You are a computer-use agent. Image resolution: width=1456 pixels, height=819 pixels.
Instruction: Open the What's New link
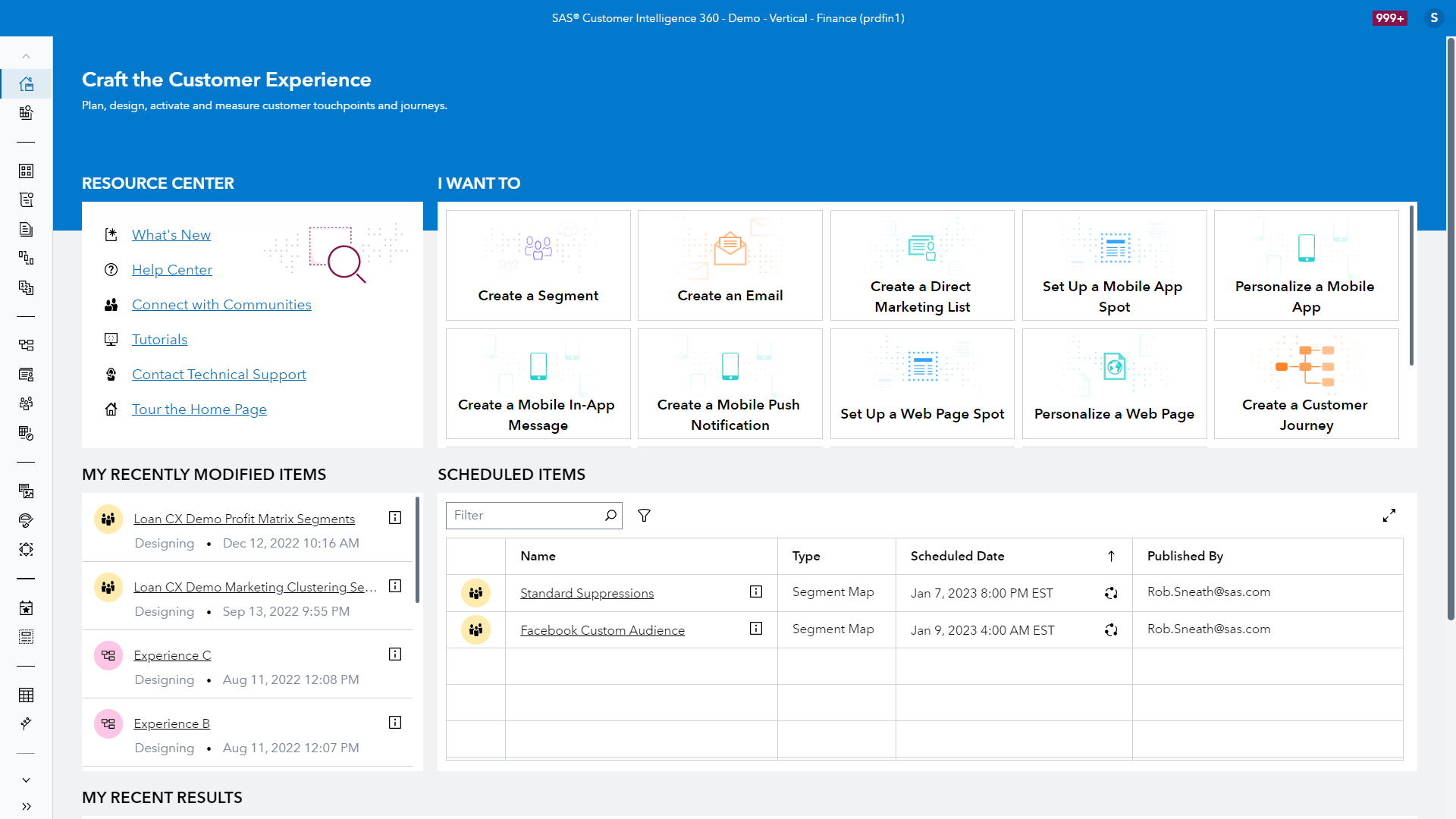tap(171, 235)
